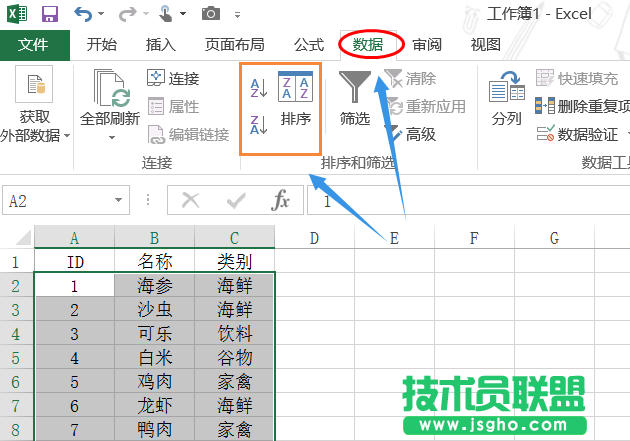Viewport: 630px width, 441px height.
Task: Click the 编辑链接 edit links button
Action: click(188, 135)
